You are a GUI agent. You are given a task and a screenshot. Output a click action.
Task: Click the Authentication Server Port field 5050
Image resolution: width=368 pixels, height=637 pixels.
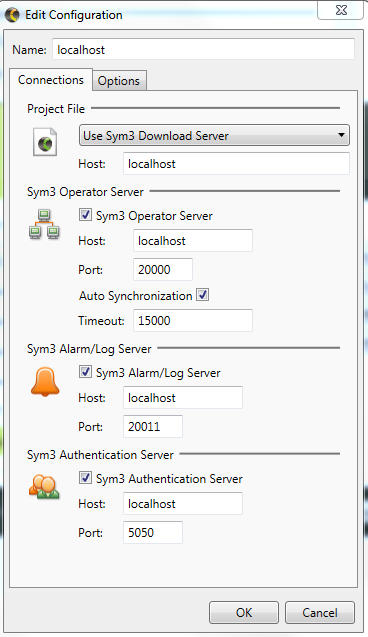pyautogui.click(x=153, y=533)
